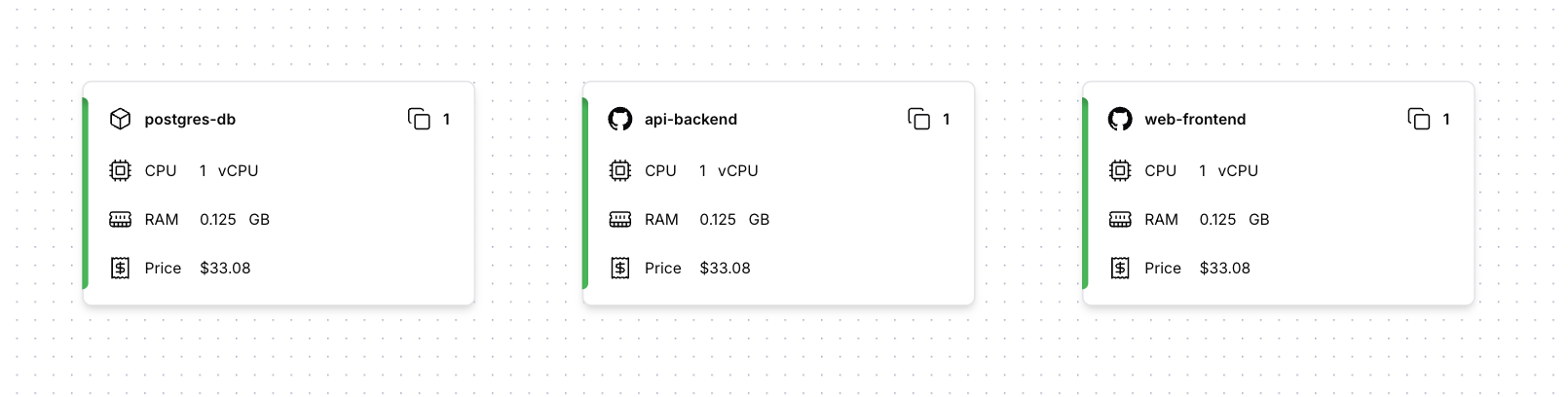Select the web-frontend service title
Image resolution: width=1568 pixels, height=397 pixels.
tap(1195, 119)
